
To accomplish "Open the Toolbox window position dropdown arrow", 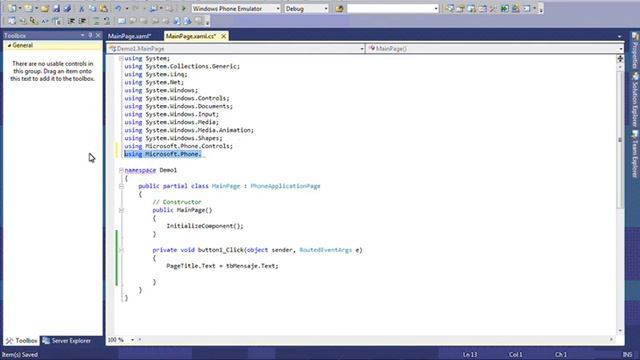I will (x=82, y=36).
